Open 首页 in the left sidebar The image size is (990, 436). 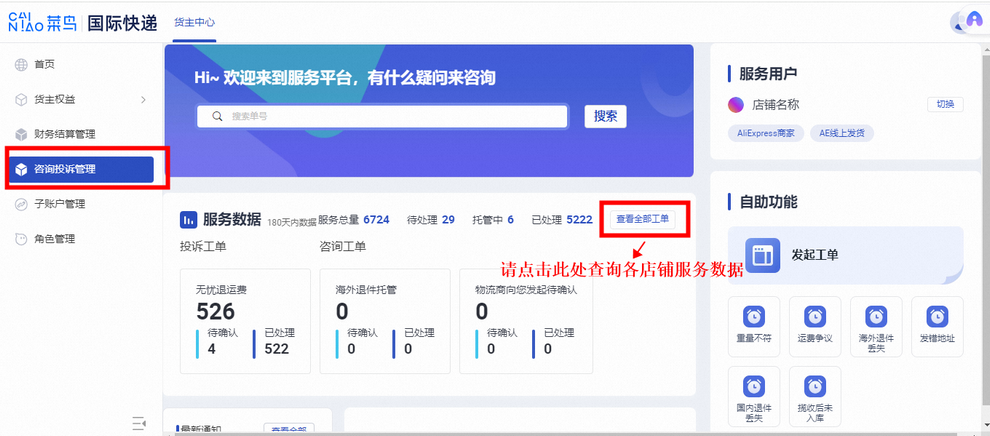tap(44, 64)
